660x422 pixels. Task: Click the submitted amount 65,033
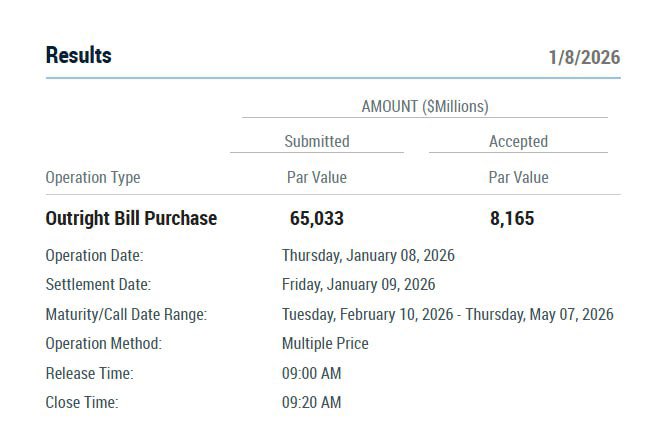tap(316, 218)
